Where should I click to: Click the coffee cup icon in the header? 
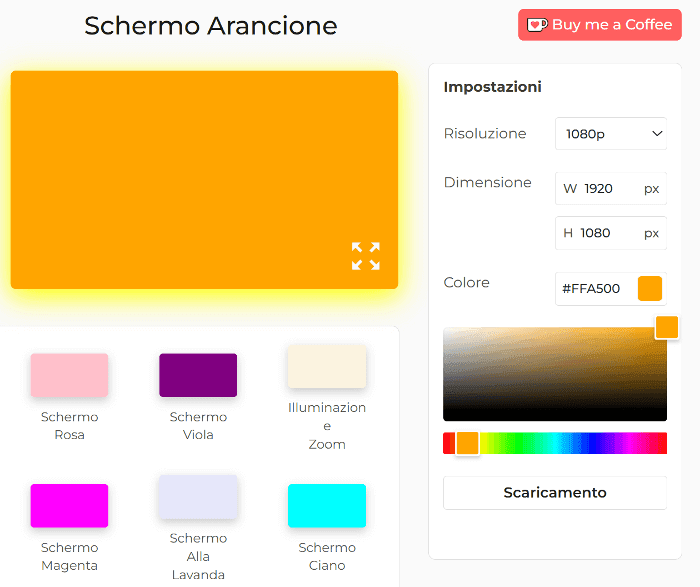[x=537, y=25]
